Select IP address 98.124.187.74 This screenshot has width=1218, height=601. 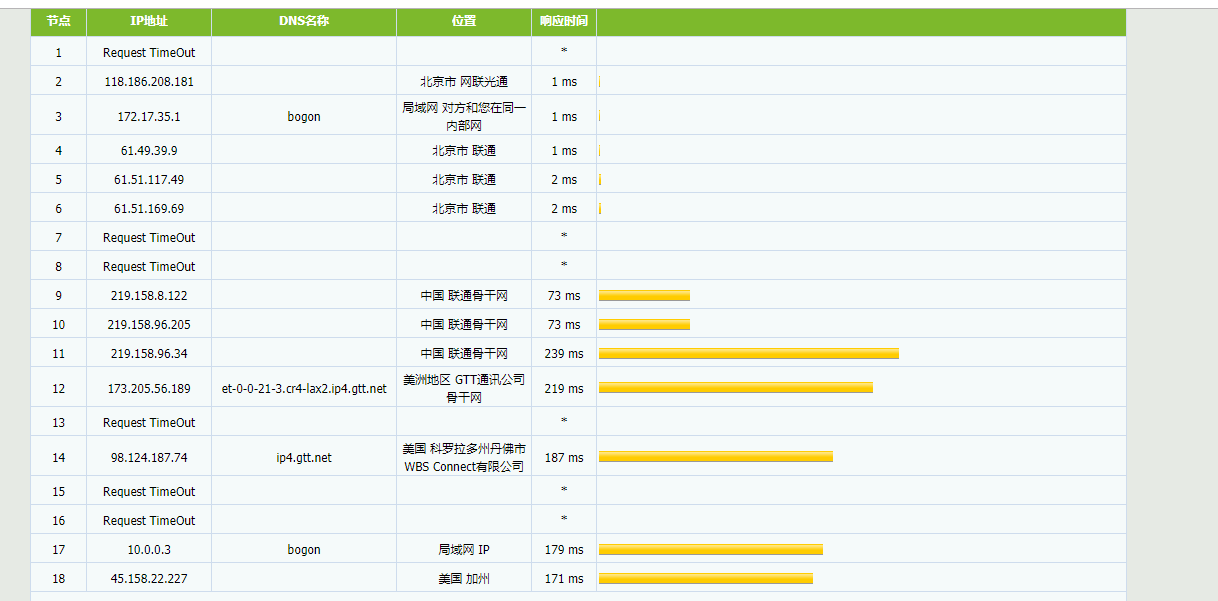149,458
